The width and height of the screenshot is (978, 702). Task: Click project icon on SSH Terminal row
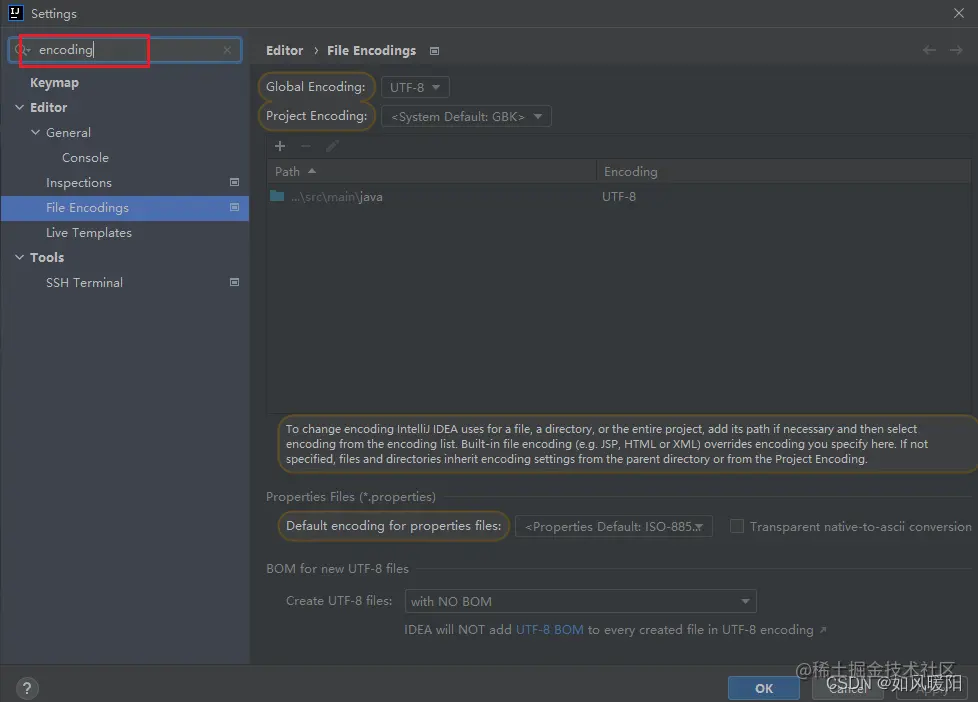point(235,282)
